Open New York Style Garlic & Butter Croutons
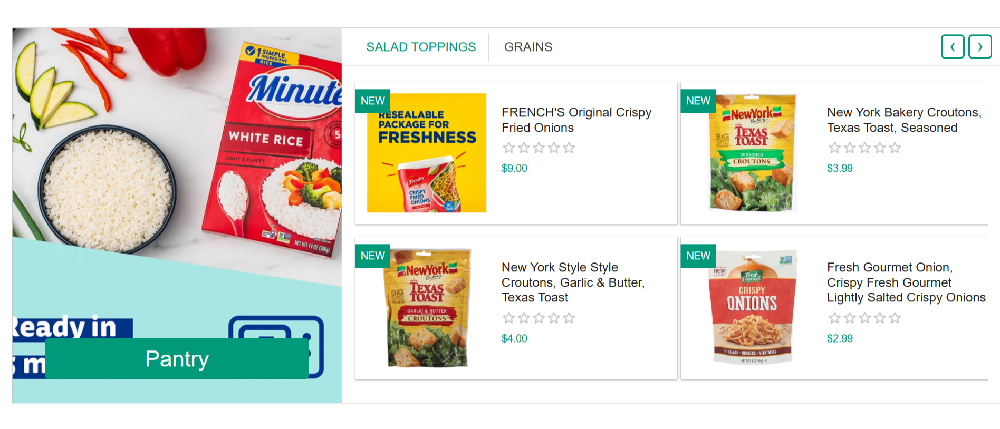Viewport: 1000px width, 429px height. (573, 282)
